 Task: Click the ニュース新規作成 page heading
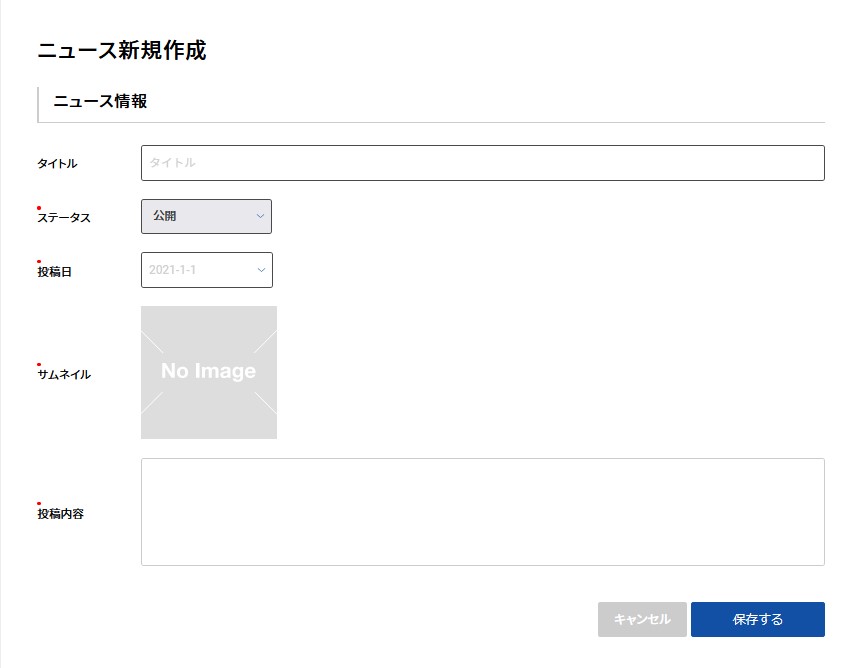(x=122, y=51)
